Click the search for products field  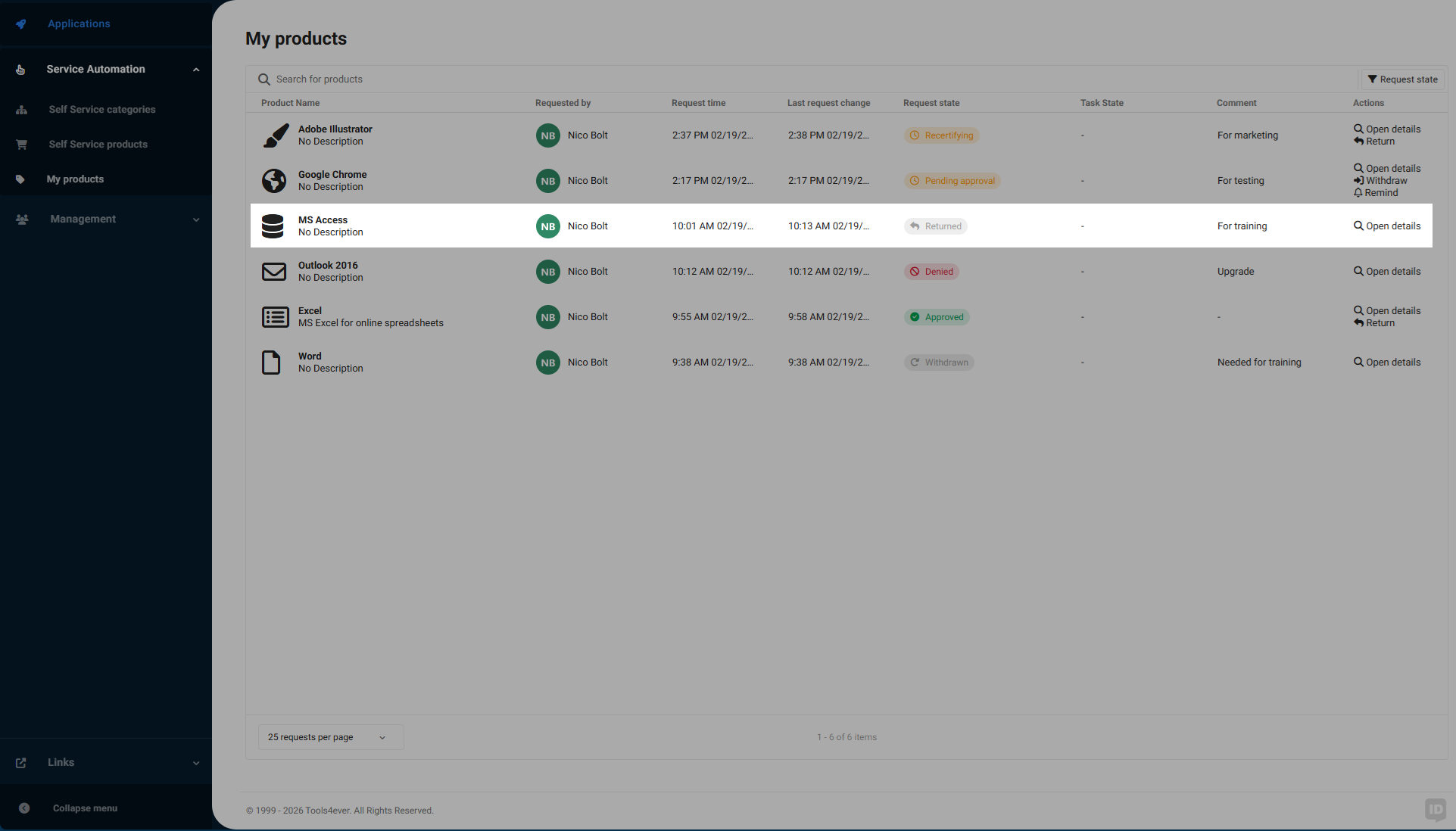click(x=530, y=79)
